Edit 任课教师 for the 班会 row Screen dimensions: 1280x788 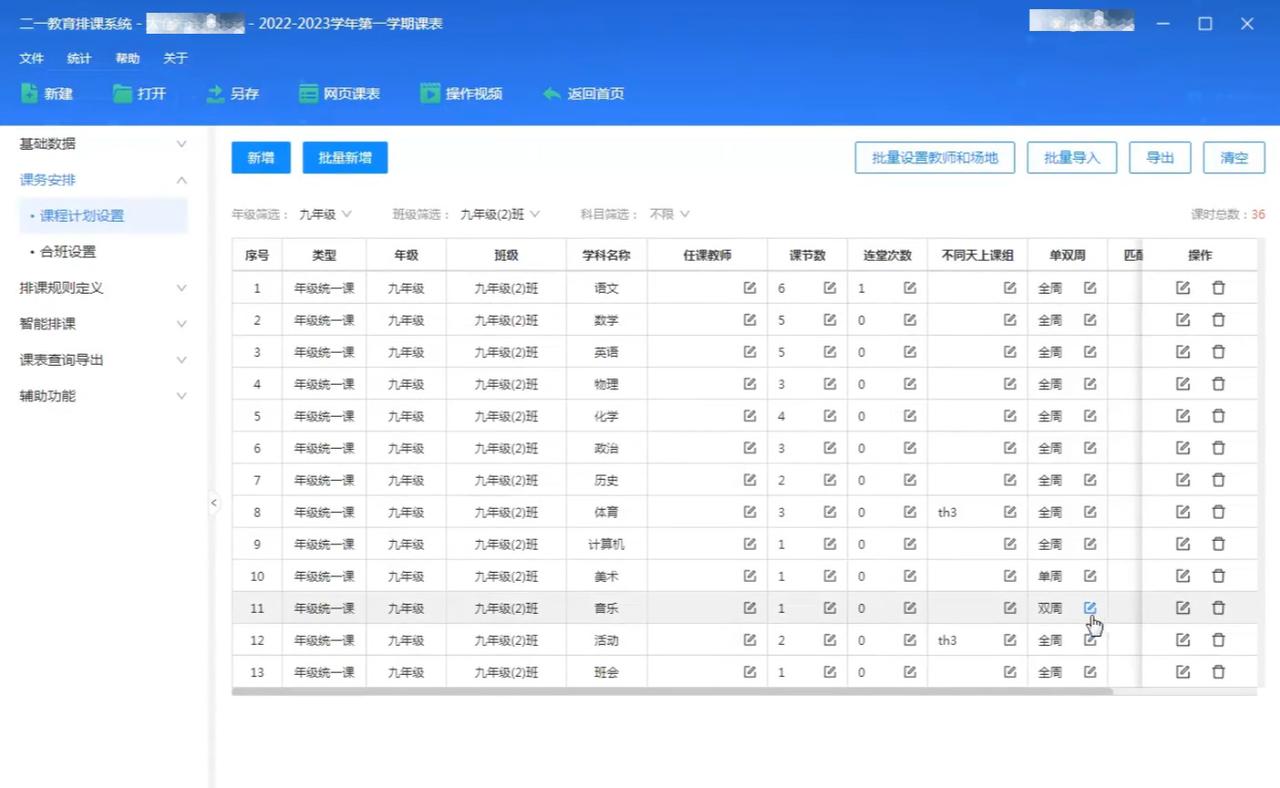(750, 672)
